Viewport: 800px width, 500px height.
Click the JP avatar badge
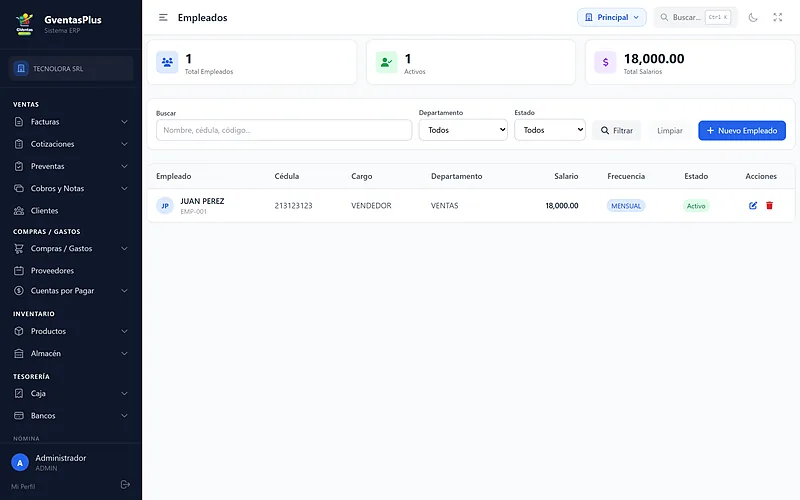click(x=165, y=206)
